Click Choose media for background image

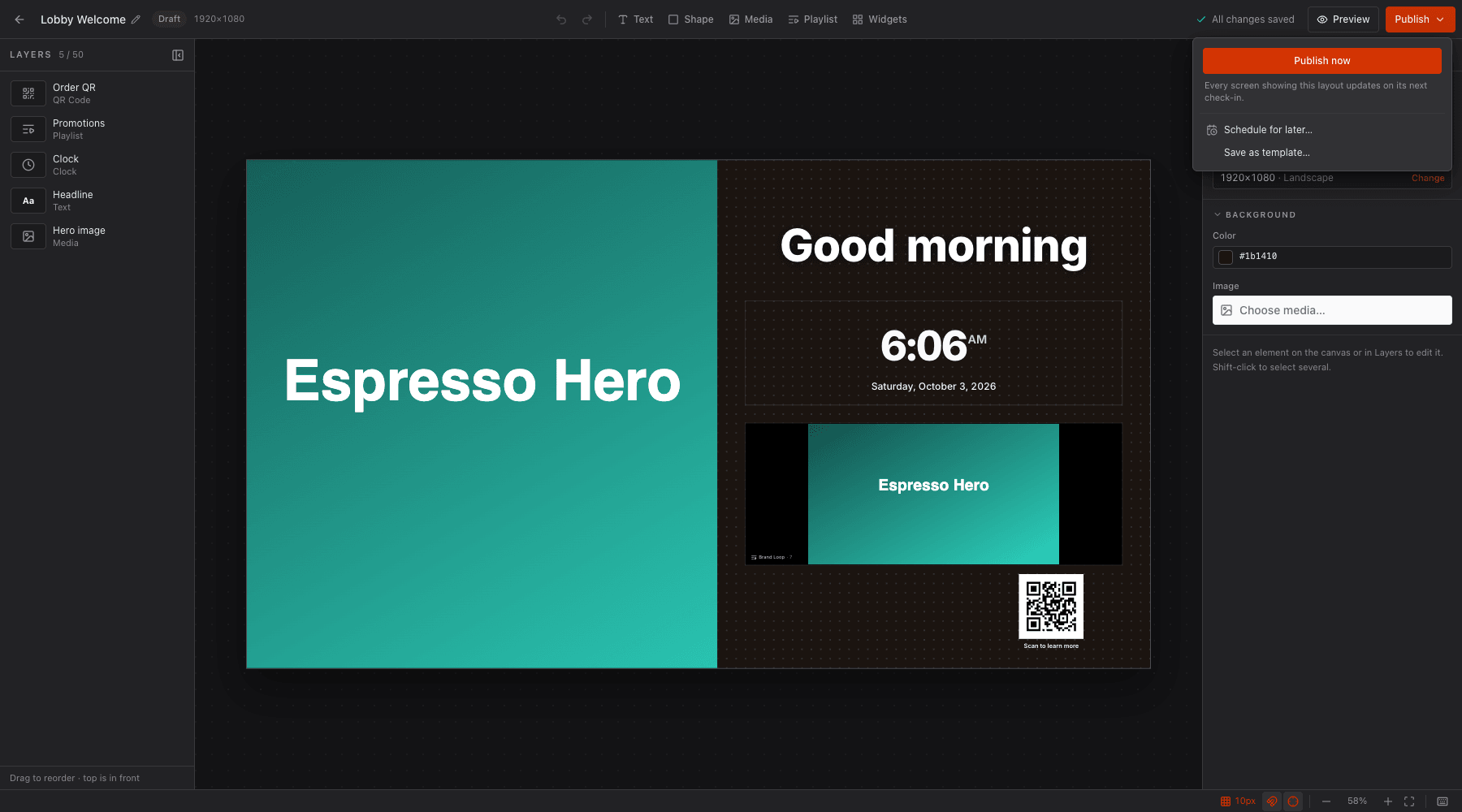click(x=1332, y=310)
